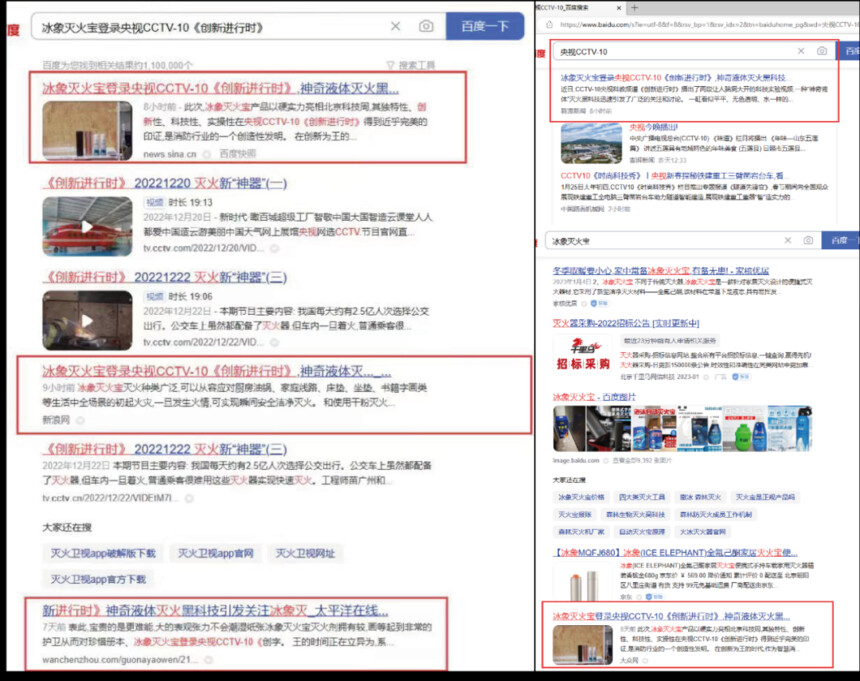Viewport: 860px width, 681px height.
Task: Click the ICE ELEPHANT extinguisher product thumbnail
Action: [x=583, y=584]
